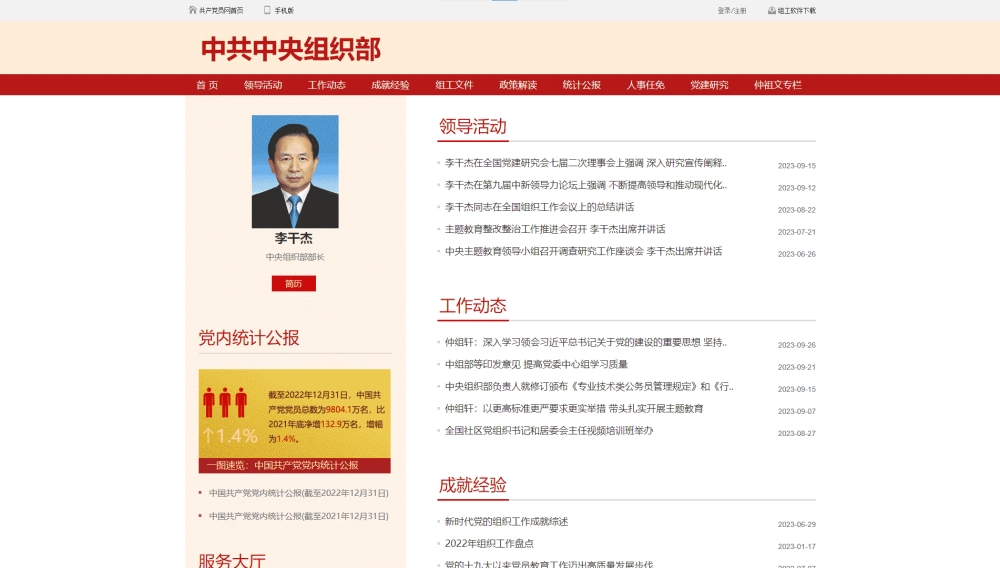Open 统计公报 navigation menu item

[x=582, y=85]
